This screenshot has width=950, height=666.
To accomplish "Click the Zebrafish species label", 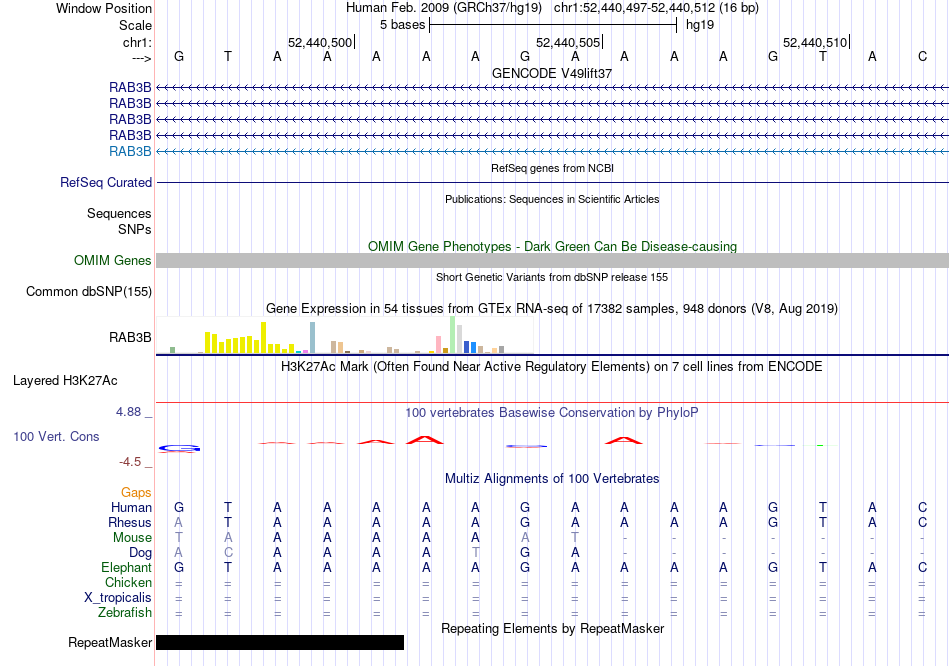I will tap(125, 613).
